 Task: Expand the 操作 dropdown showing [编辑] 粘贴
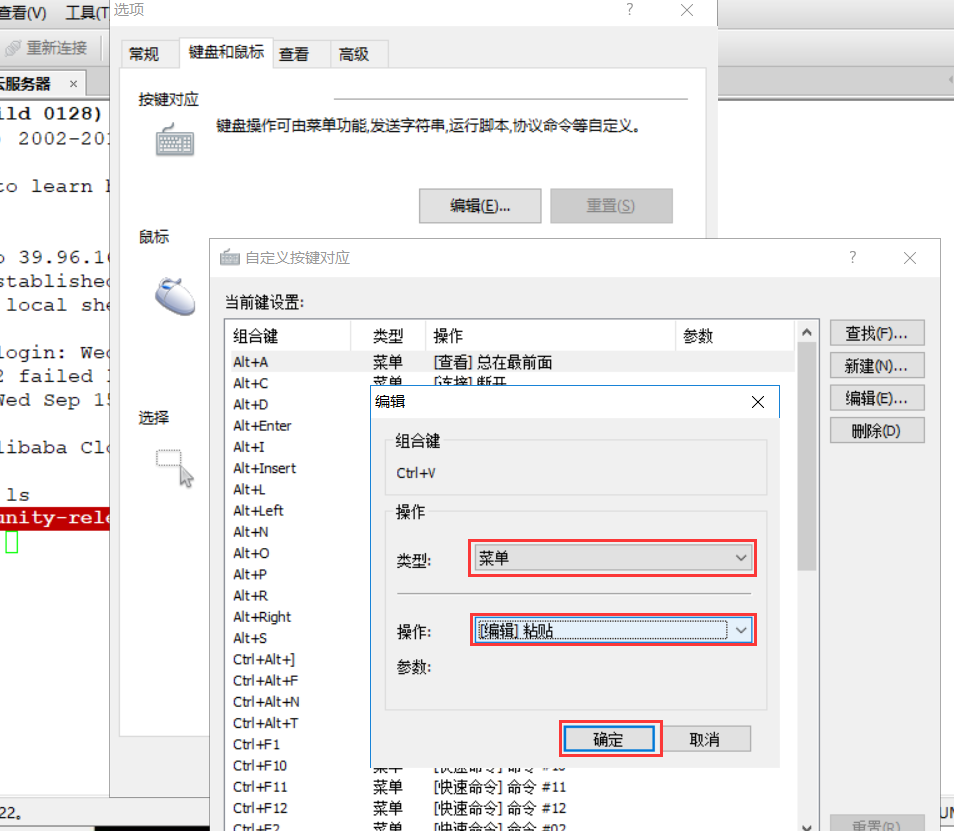click(x=740, y=630)
